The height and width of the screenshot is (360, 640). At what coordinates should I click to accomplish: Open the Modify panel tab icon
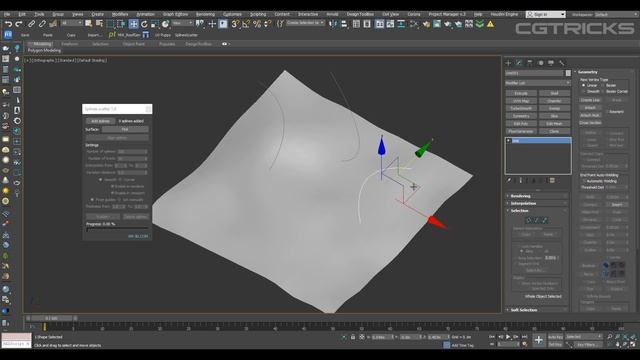point(519,63)
